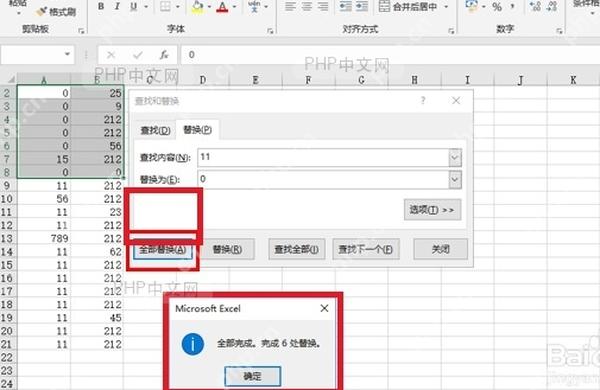Click the cell borders icon
This screenshot has height=390, width=600.
click(x=165, y=6)
